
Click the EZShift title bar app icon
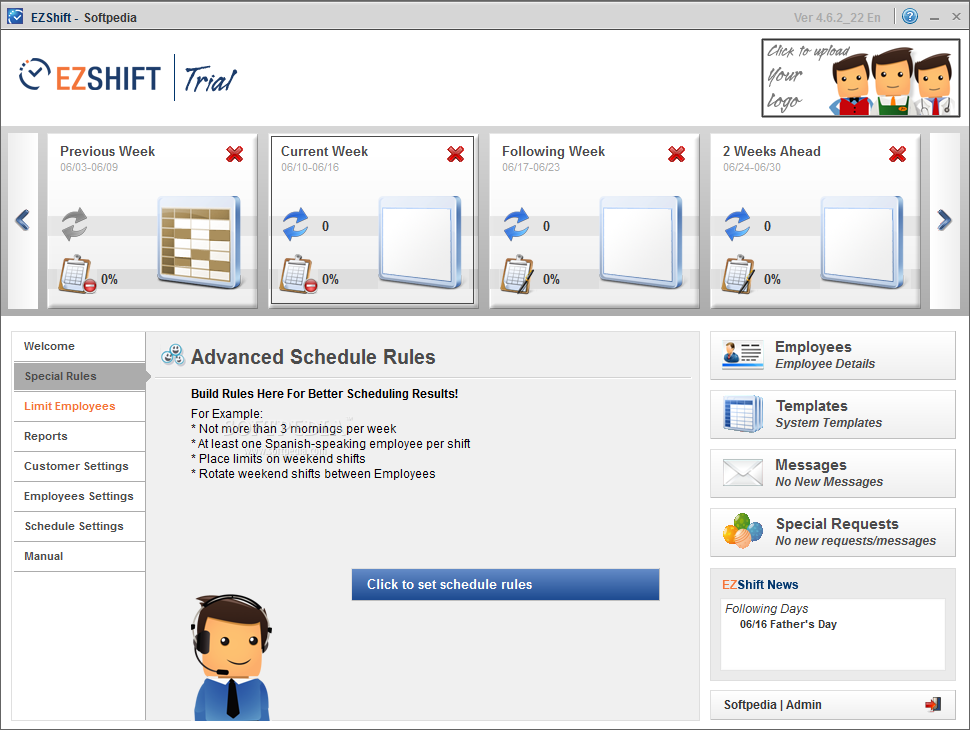(15, 17)
